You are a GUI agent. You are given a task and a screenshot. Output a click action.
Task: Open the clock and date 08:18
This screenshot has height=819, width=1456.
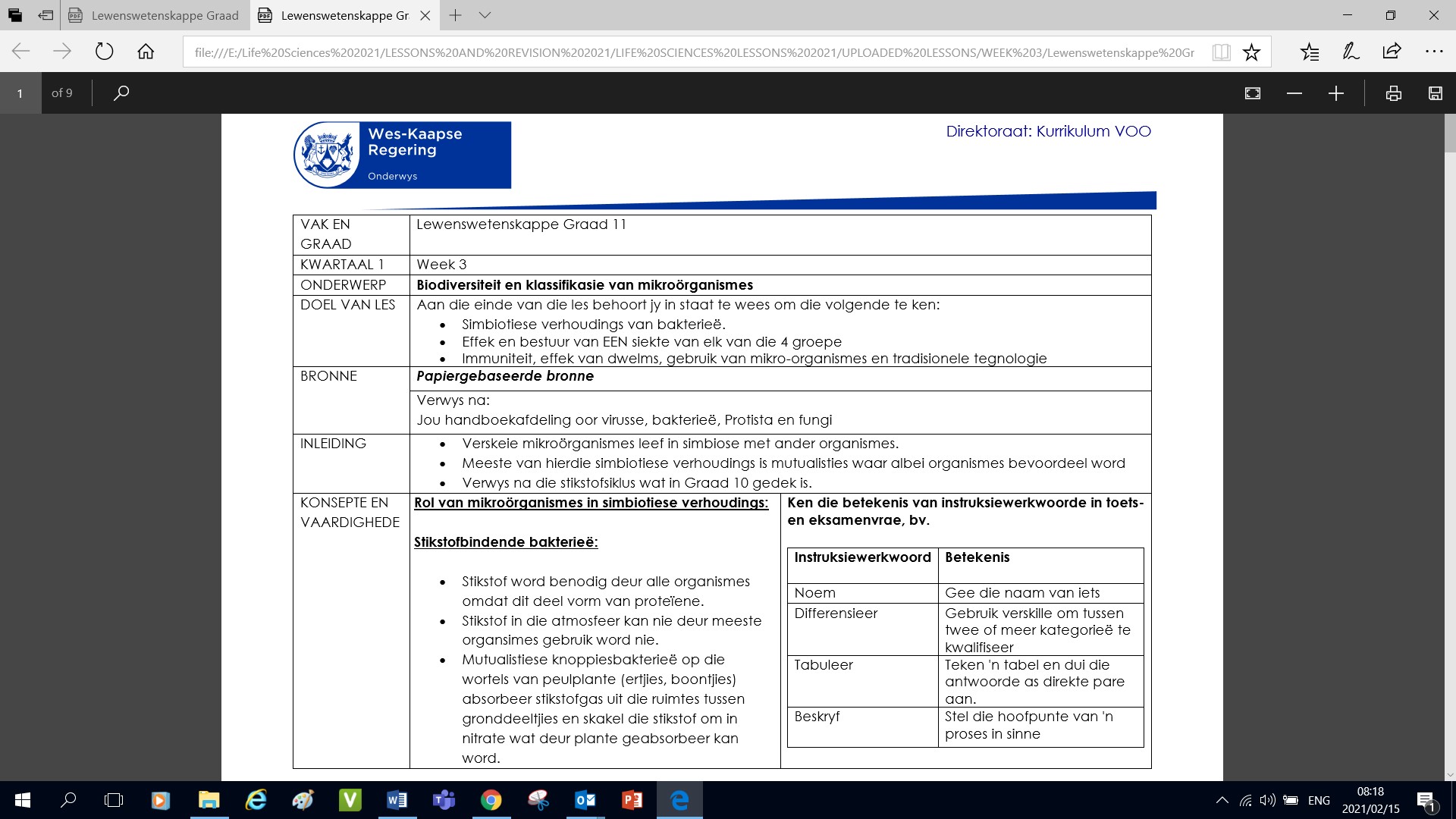pos(1370,800)
